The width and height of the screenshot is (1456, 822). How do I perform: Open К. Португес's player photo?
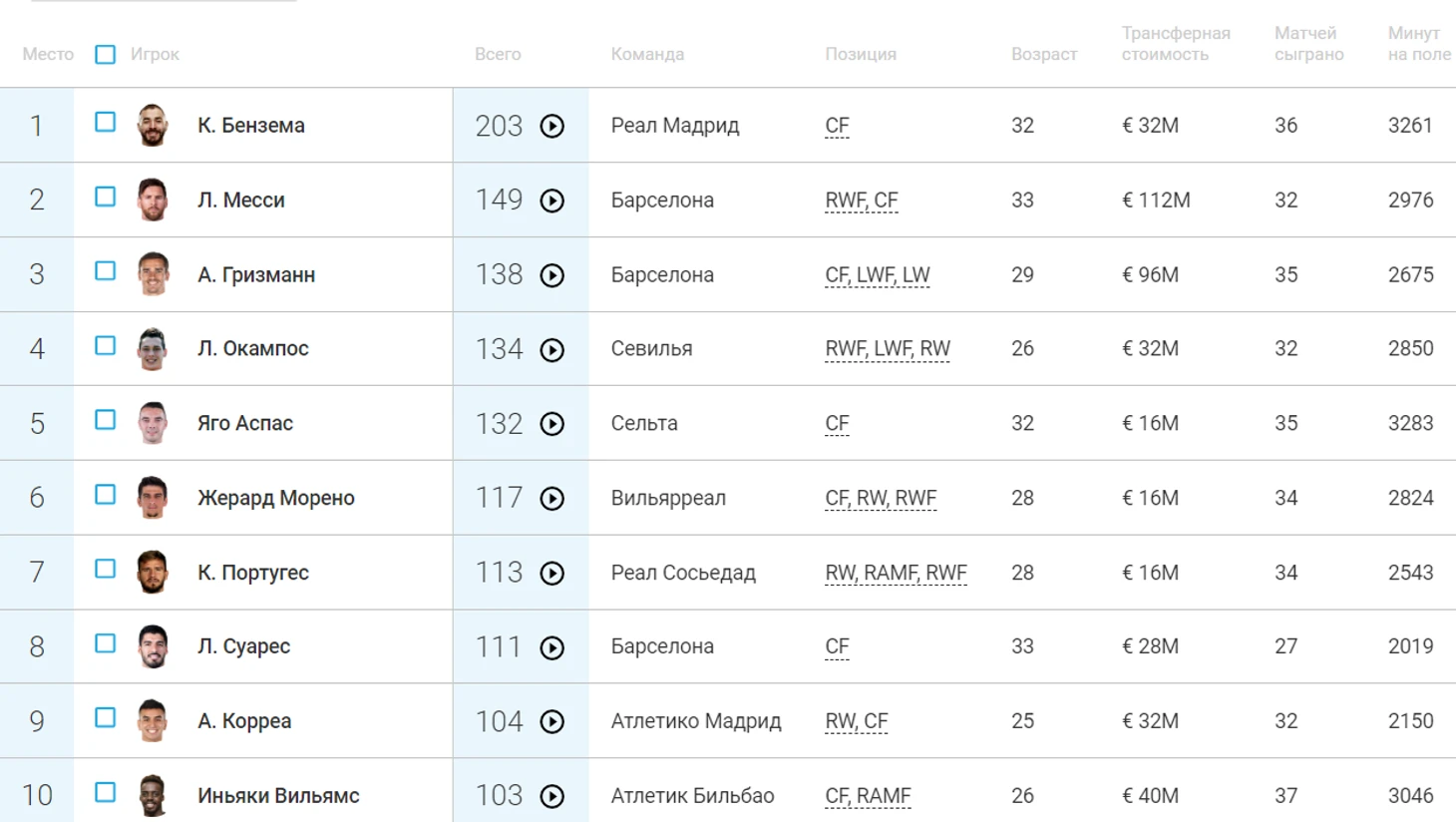tap(153, 572)
